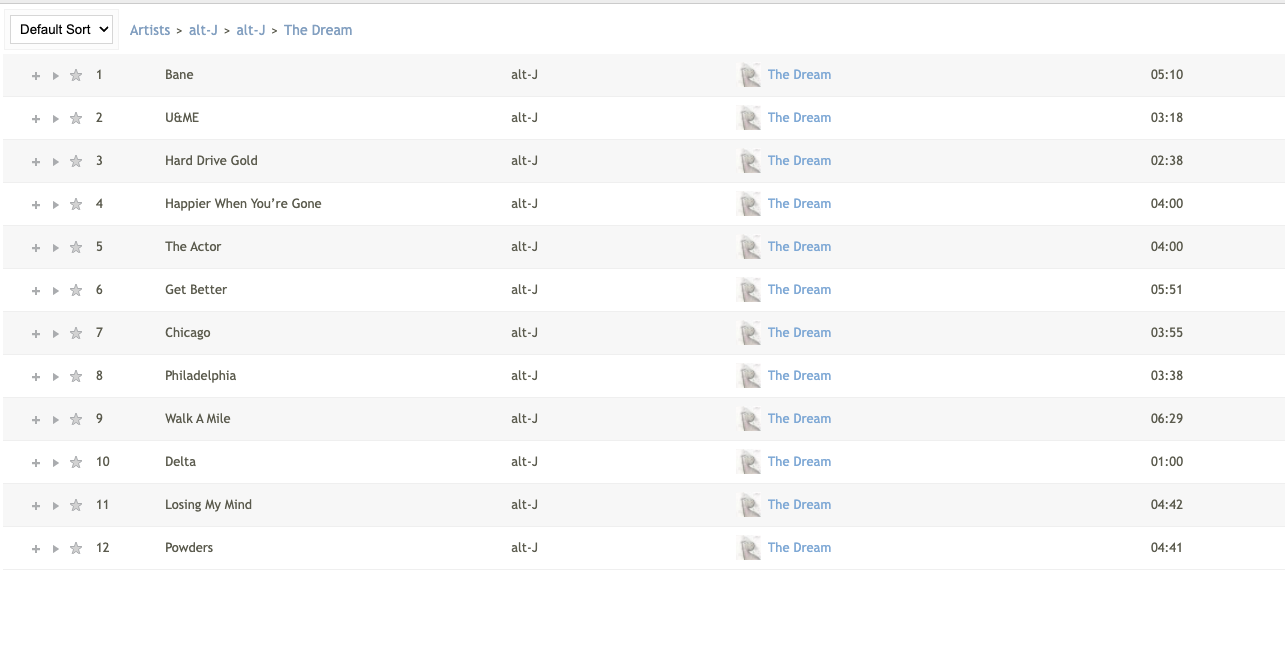Star Happier When You're Gone
Screen dimensions: 1285x648
click(76, 204)
